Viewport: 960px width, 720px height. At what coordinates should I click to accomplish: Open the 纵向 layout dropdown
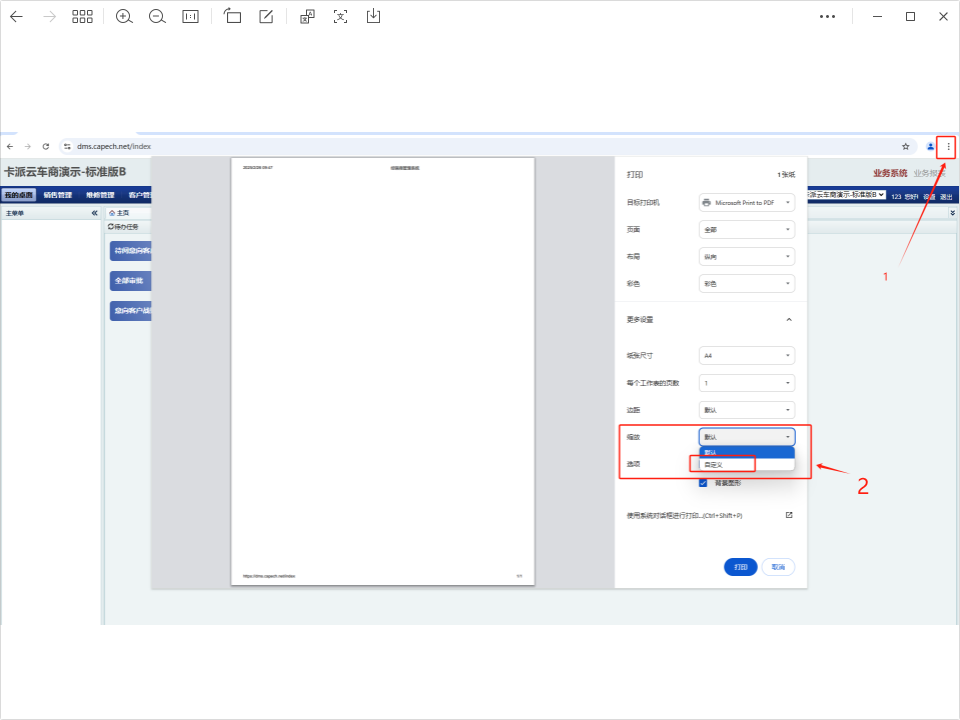(746, 257)
